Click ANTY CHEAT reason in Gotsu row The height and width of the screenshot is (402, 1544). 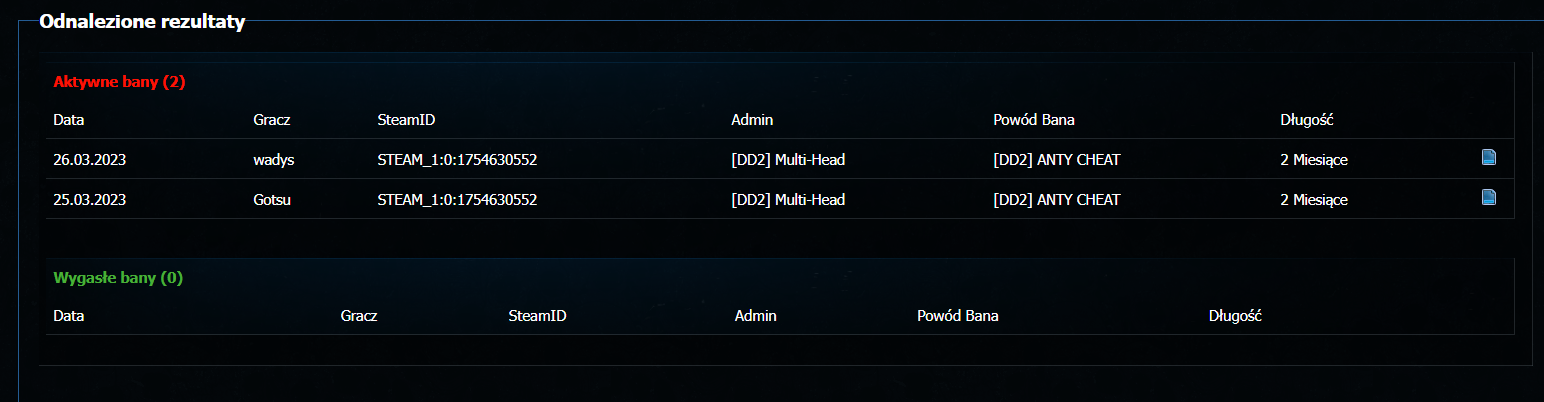[x=1057, y=200]
